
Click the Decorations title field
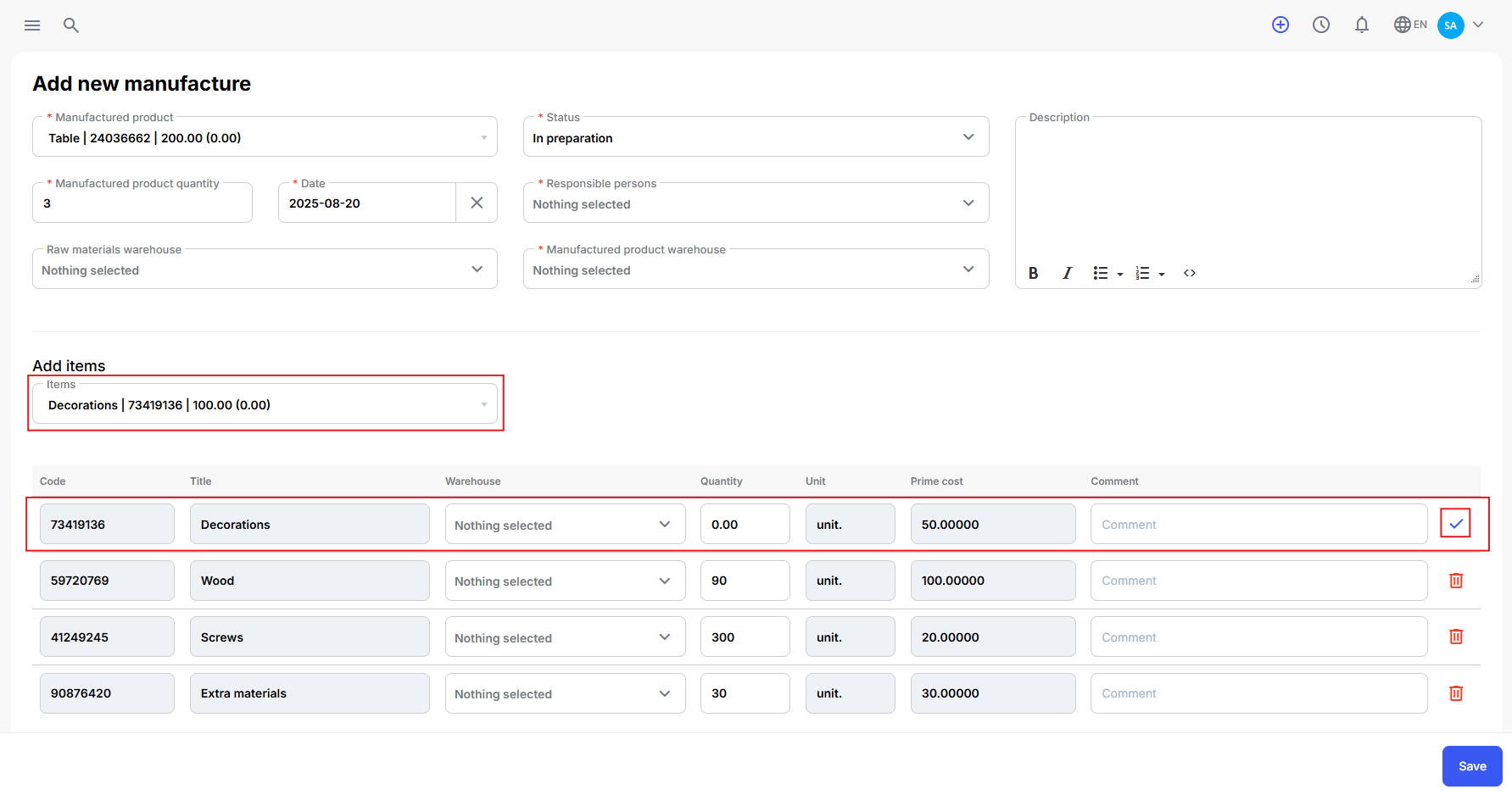310,525
